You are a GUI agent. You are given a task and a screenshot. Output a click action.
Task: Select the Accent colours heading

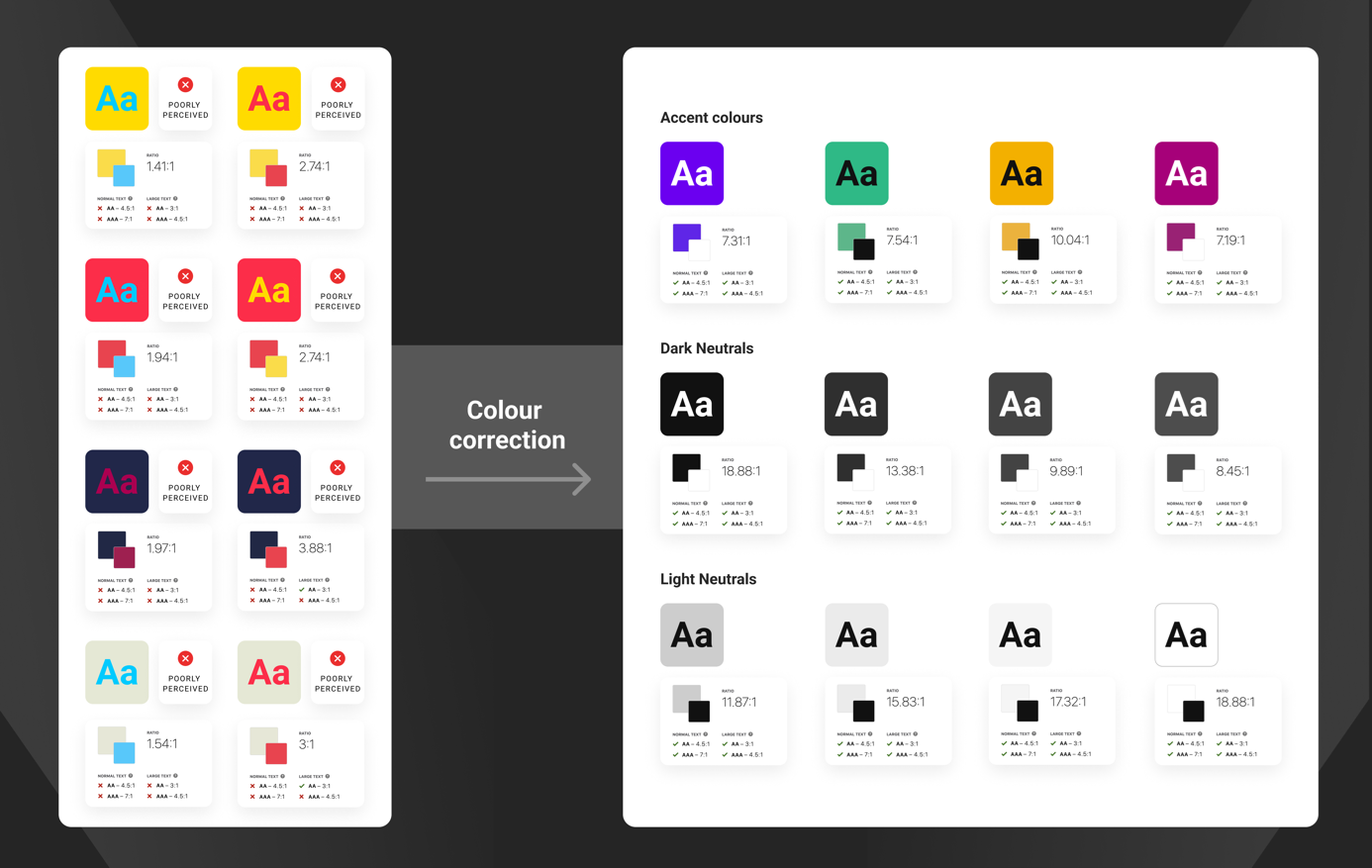tap(711, 118)
